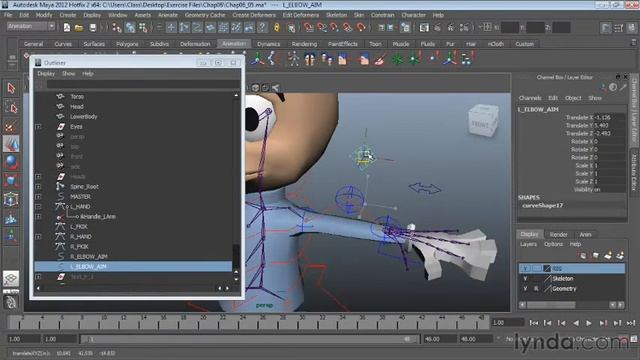Select the Scale tool in the toolbox
This screenshot has width=640, height=360.
pos(11,180)
